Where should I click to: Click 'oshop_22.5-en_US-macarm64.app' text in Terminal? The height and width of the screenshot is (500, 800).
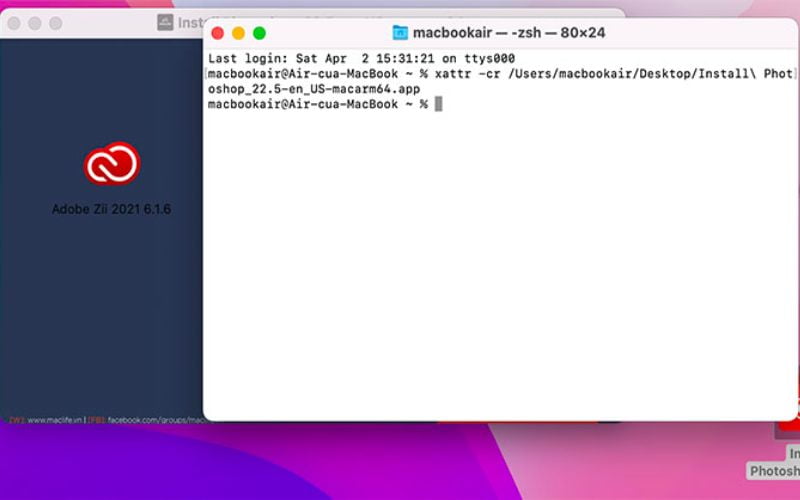314,89
